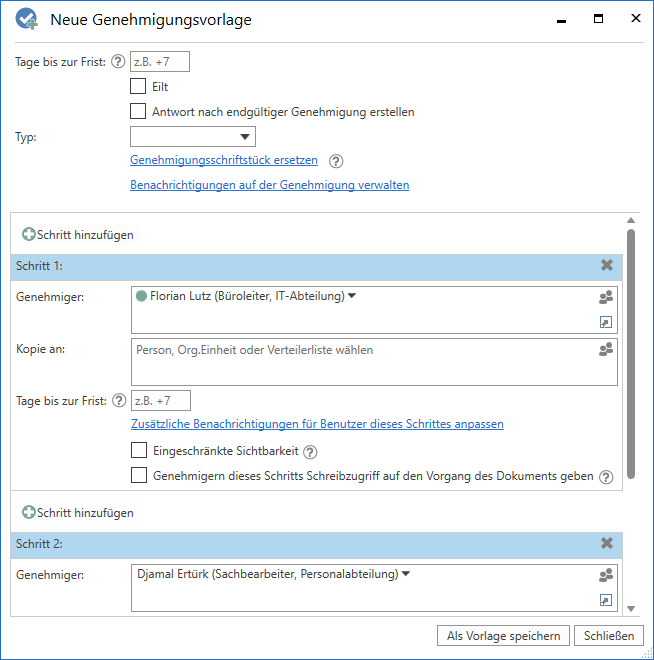
Task: Expand dropdown arrow next to Djamal Ertürk
Action: [x=406, y=574]
